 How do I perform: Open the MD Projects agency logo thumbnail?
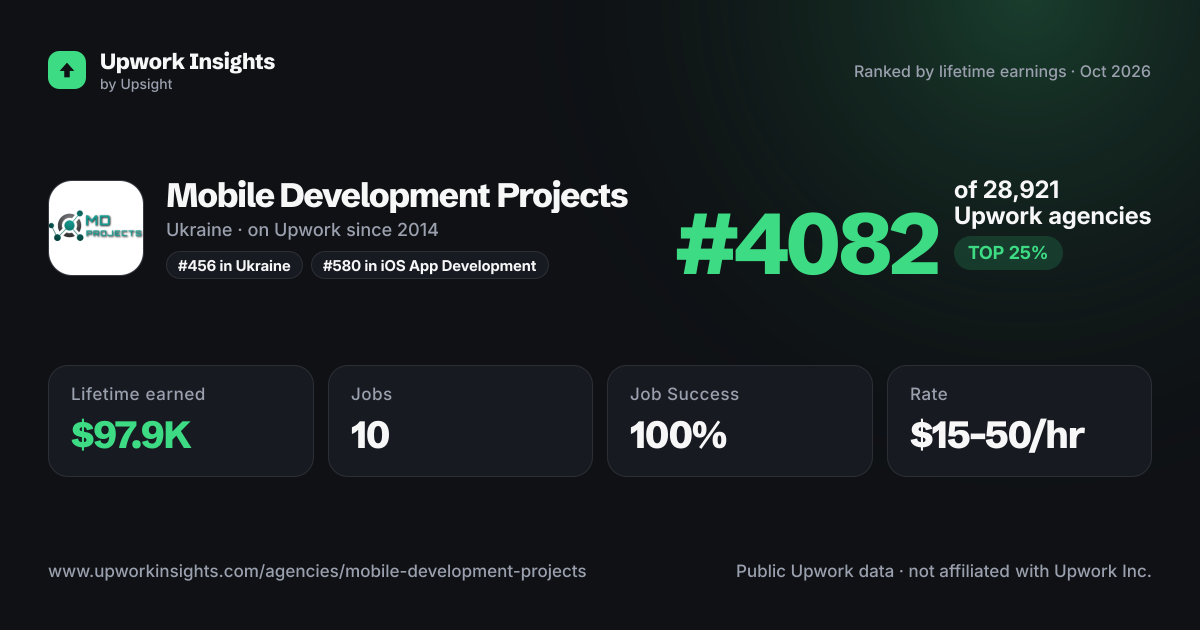[96, 228]
